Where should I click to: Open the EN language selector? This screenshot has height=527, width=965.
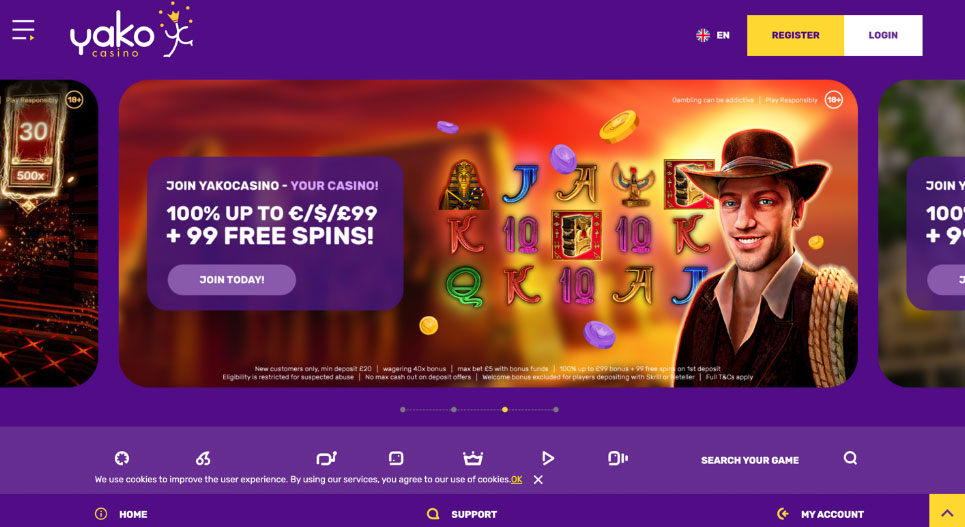tap(713, 35)
